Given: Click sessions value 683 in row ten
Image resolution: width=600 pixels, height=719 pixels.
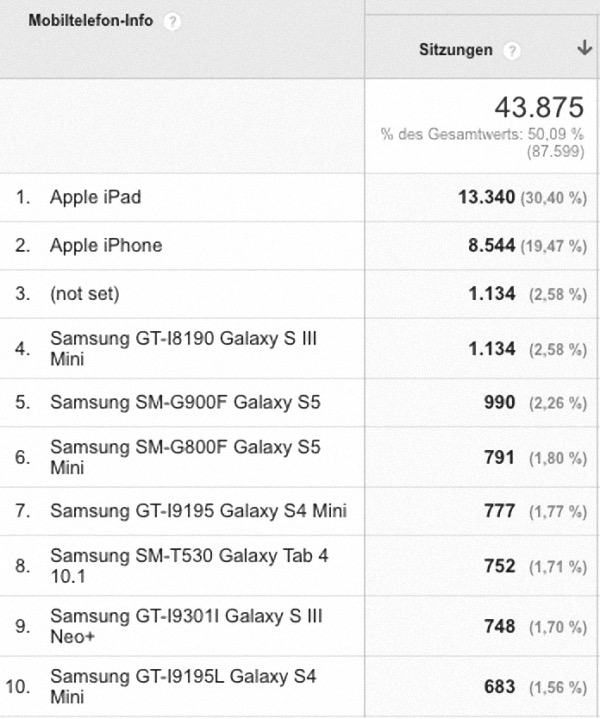Looking at the screenshot, I should [x=500, y=686].
